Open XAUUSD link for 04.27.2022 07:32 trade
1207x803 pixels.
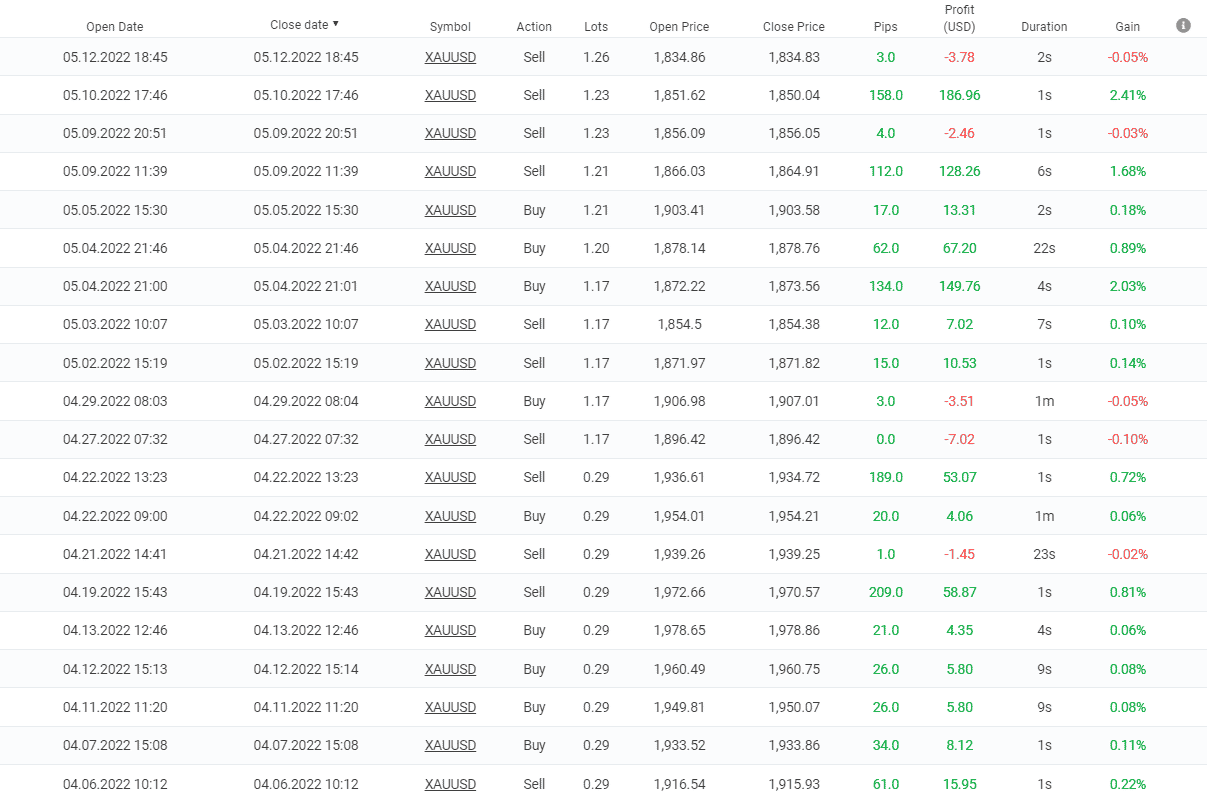[450, 439]
